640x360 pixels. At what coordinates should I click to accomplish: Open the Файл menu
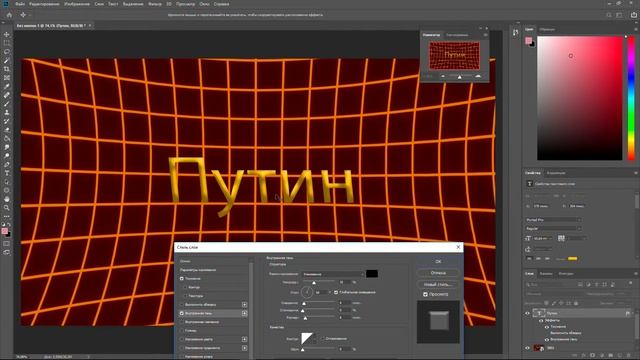pyautogui.click(x=20, y=4)
